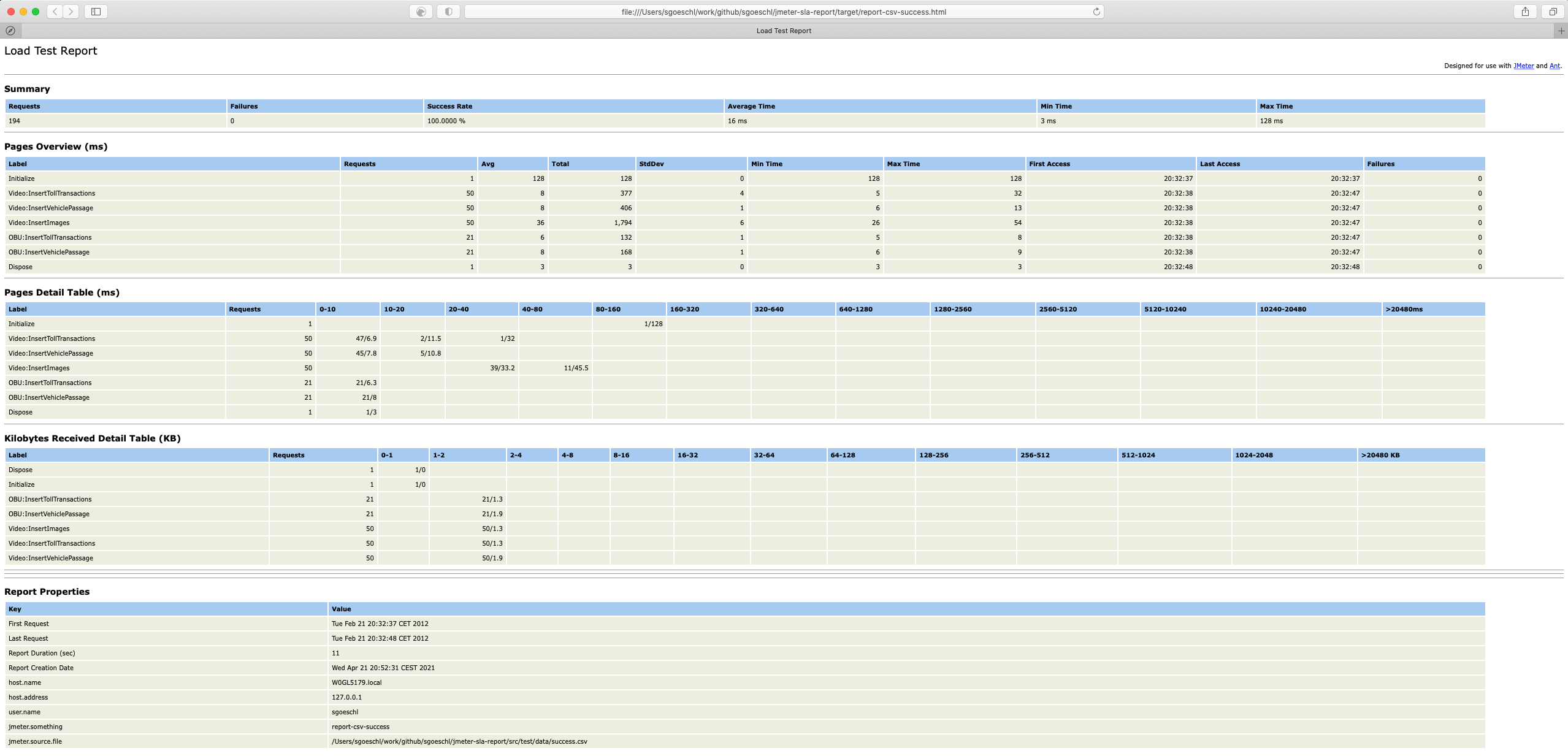Open the Ant link
Screen dimensions: 1568x756
click(1555, 66)
